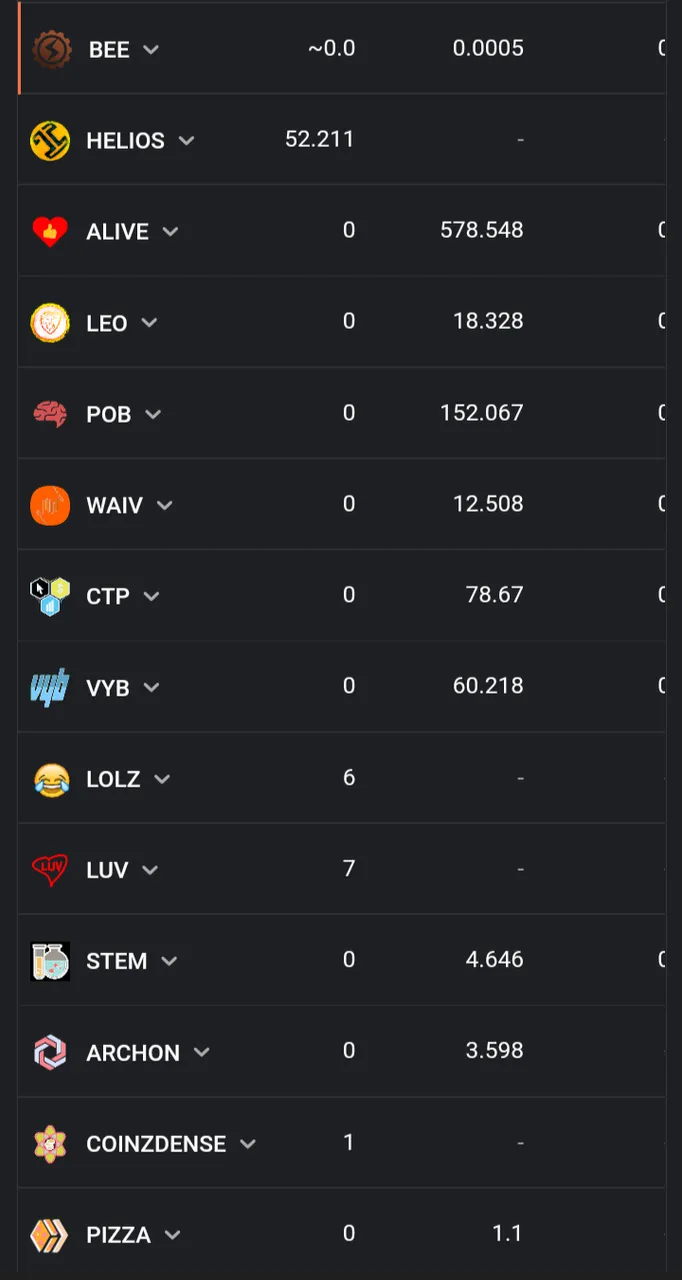Open the VYB chevron menu

tap(151, 687)
